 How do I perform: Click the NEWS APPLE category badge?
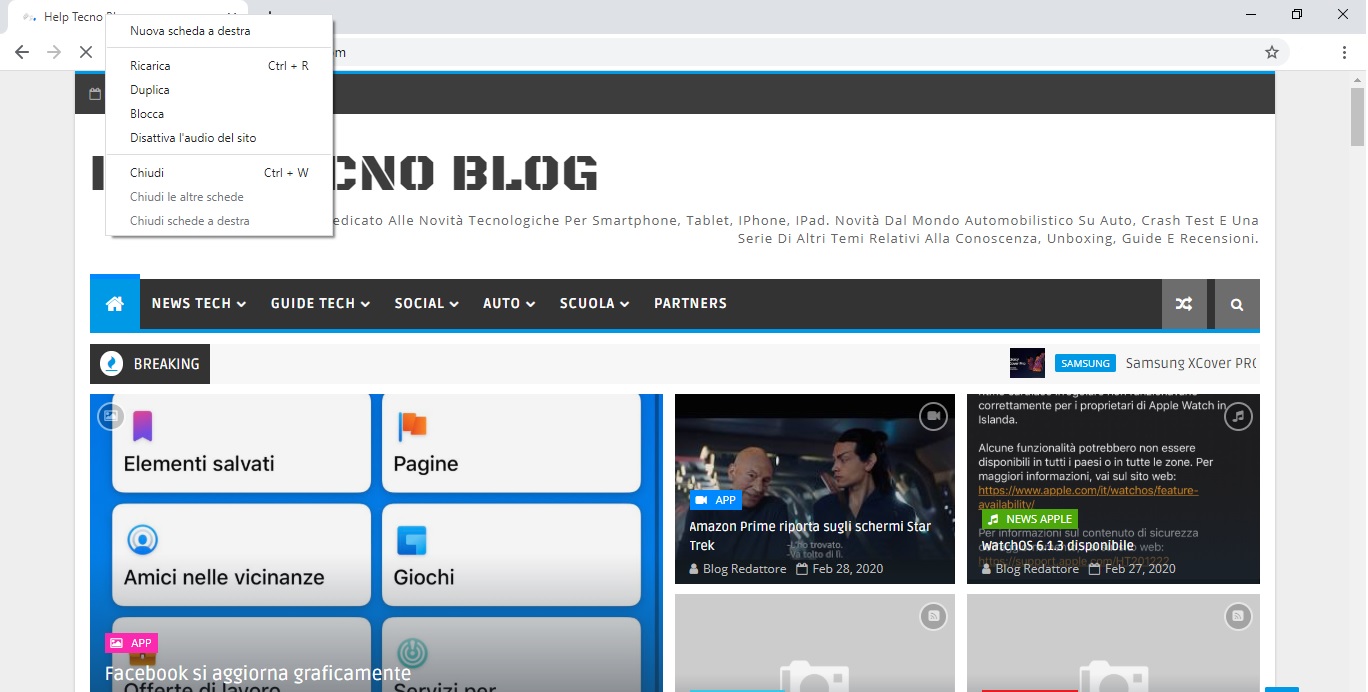point(1029,519)
